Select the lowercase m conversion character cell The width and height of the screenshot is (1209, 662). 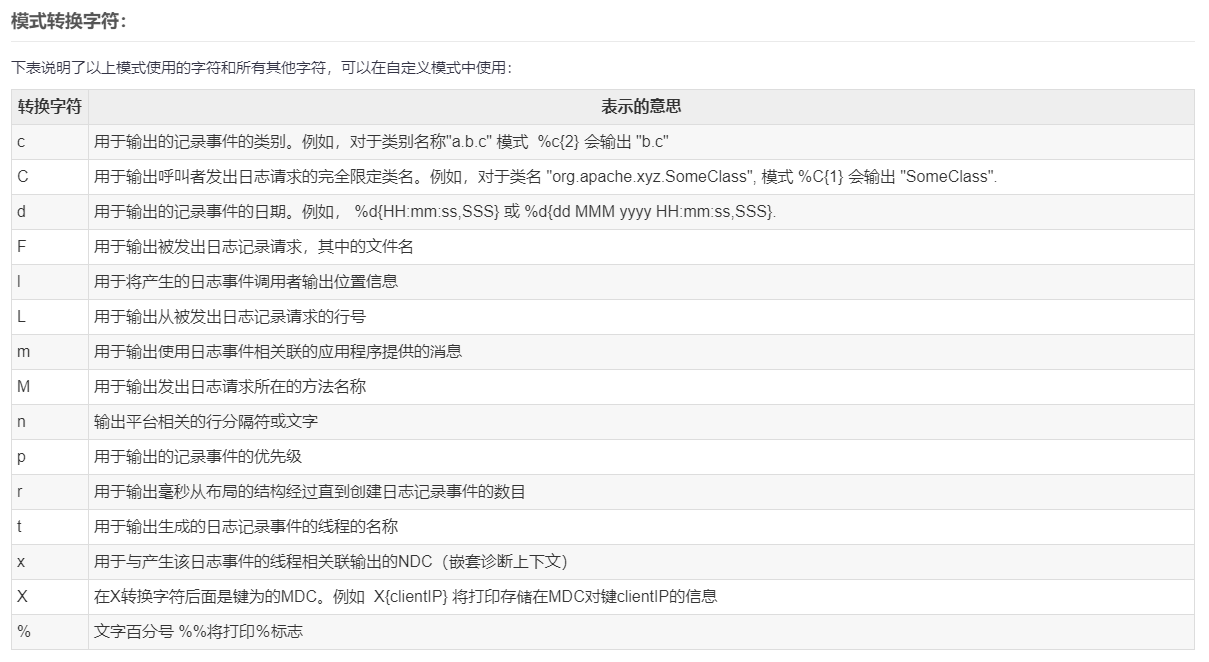(50, 352)
